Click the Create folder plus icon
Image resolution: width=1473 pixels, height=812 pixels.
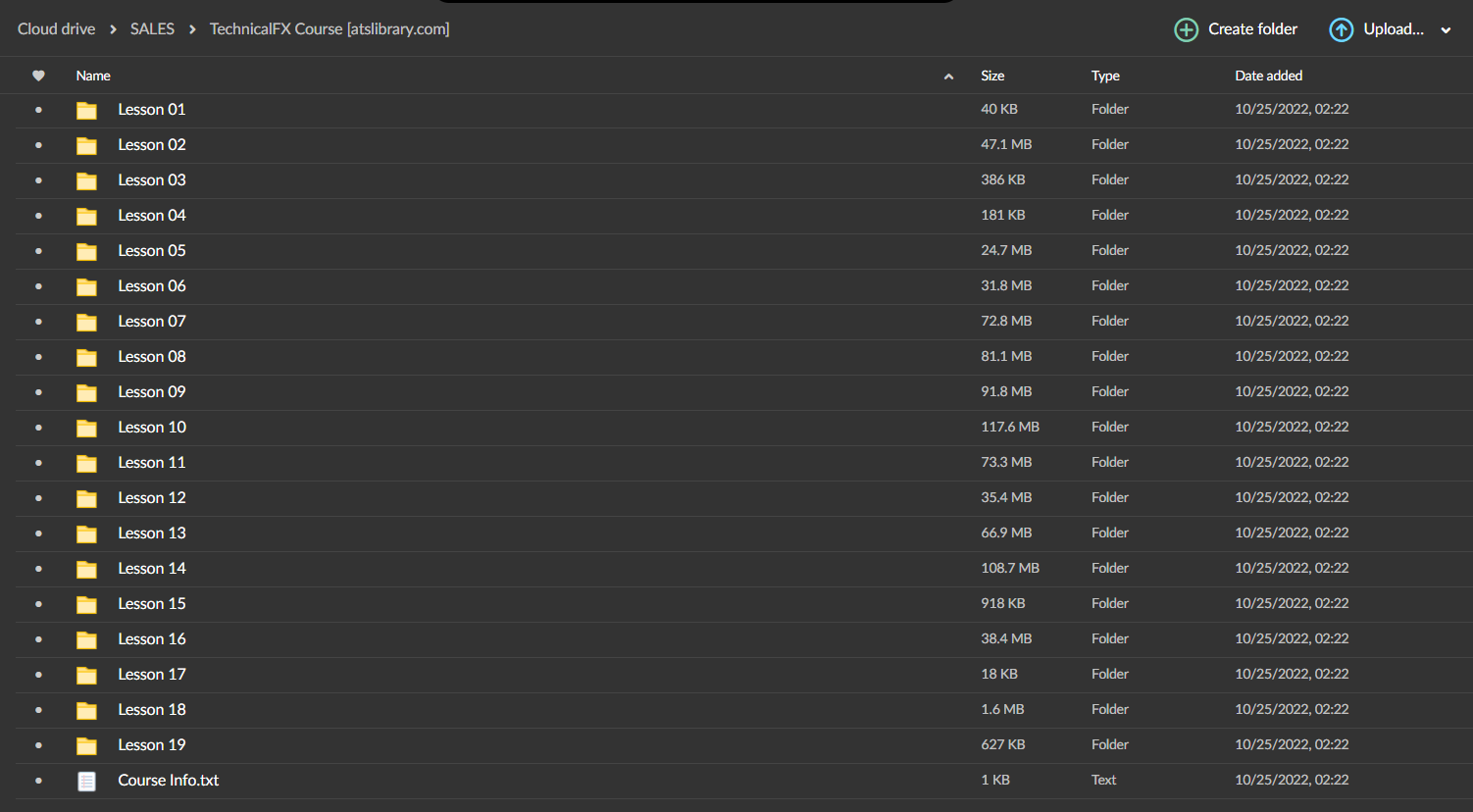pyautogui.click(x=1186, y=29)
